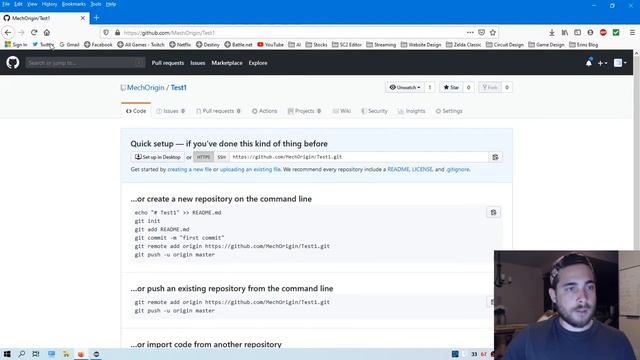Select the SSH protocol option
The width and height of the screenshot is (640, 360).
tap(222, 157)
